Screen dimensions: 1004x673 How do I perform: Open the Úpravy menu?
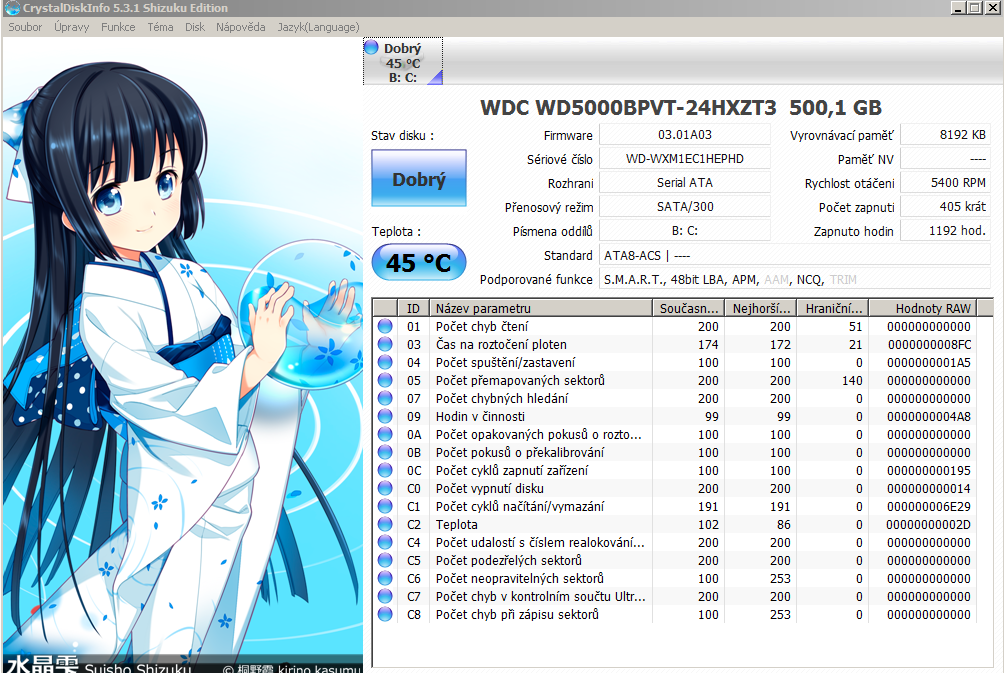72,27
